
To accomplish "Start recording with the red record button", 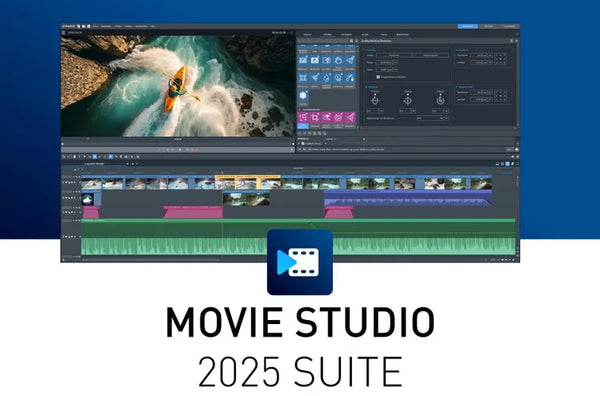I will 197,150.
